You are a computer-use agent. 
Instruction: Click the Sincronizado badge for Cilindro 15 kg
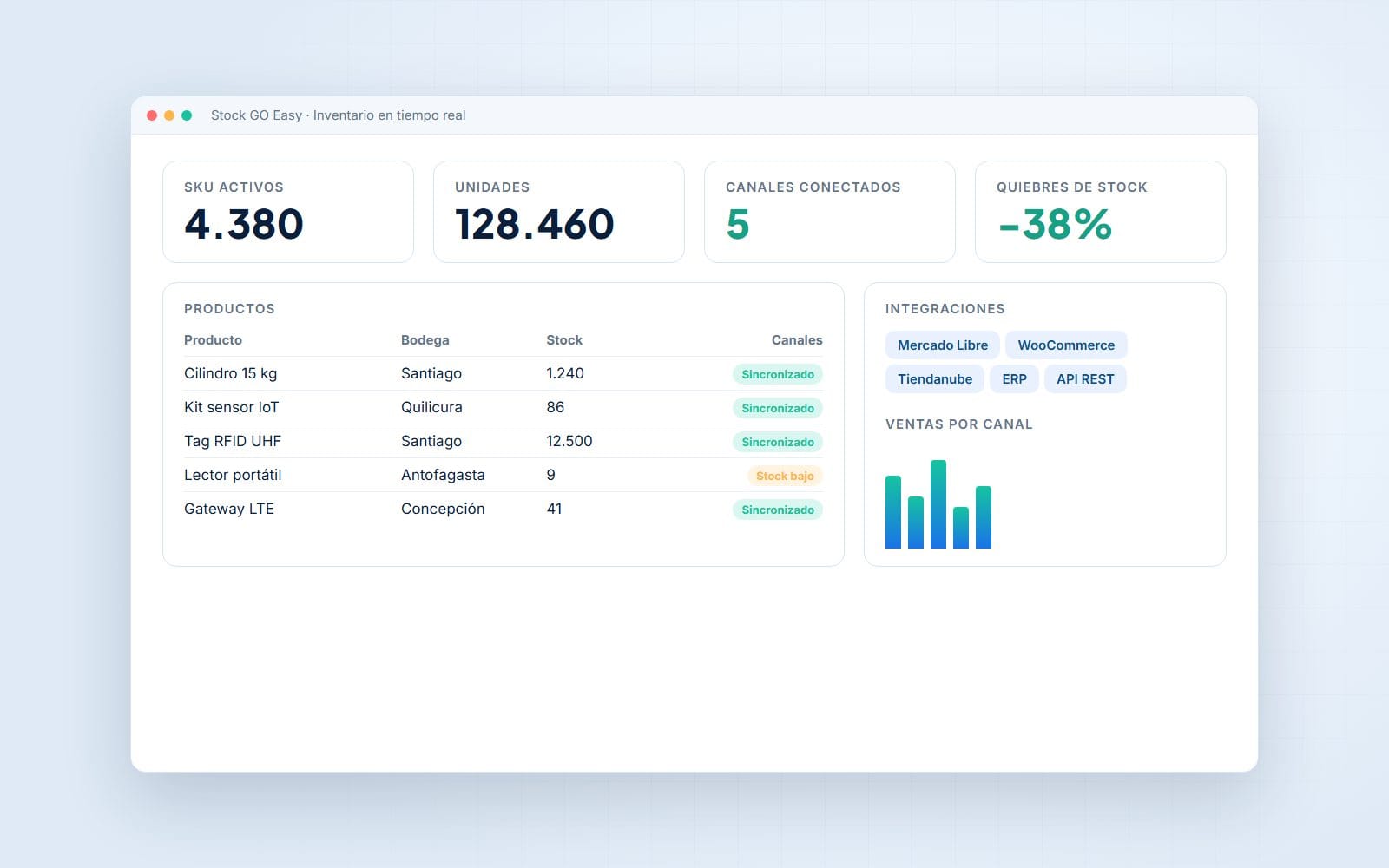(x=778, y=374)
